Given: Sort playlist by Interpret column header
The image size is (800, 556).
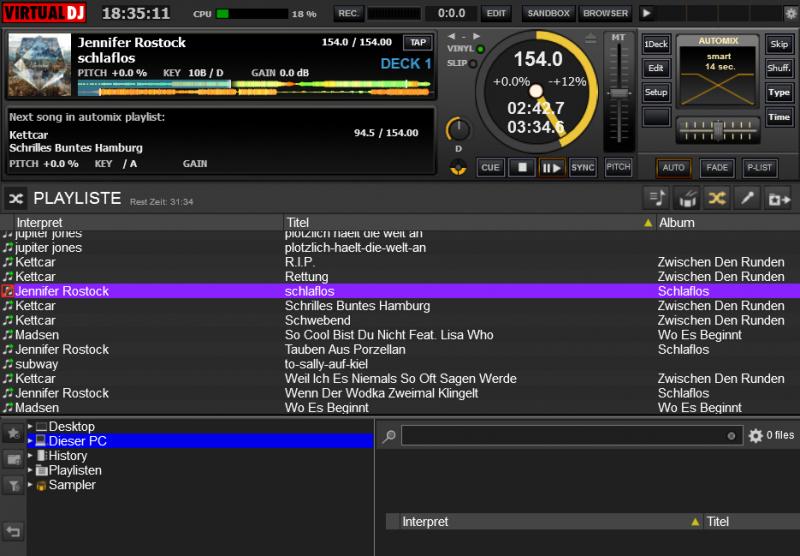Looking at the screenshot, I should click(x=148, y=222).
